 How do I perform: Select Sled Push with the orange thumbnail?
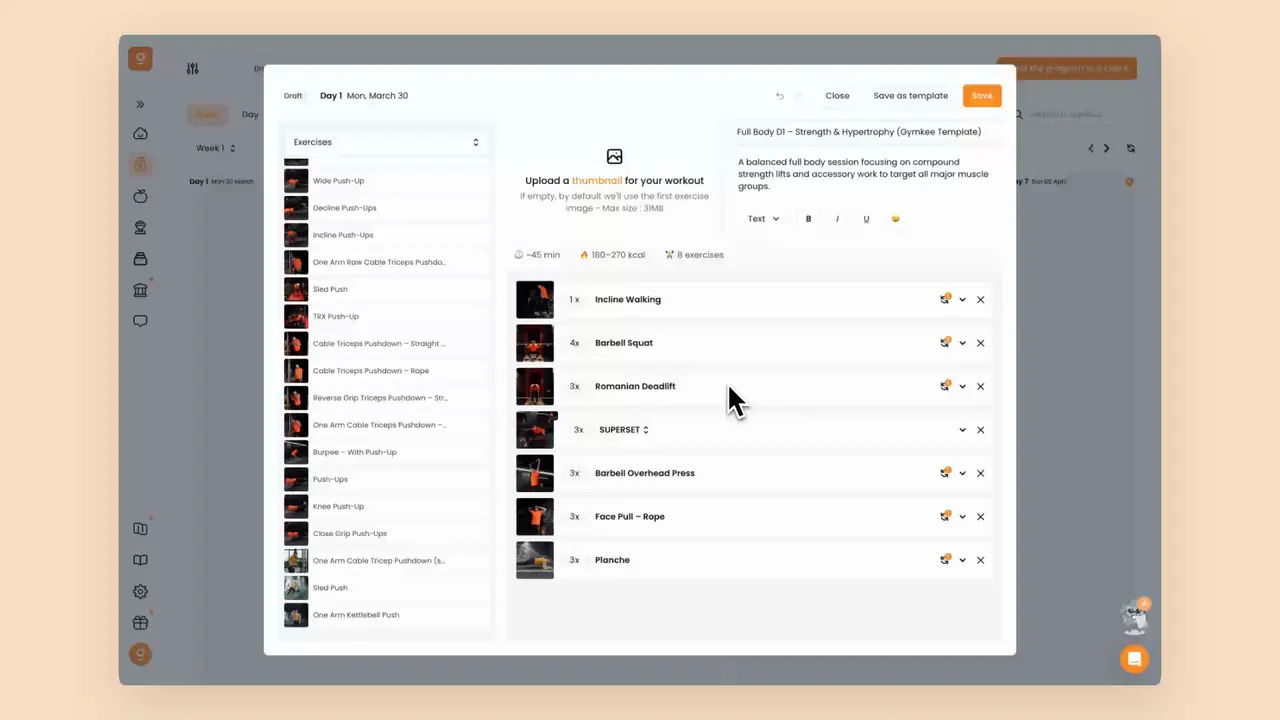[x=386, y=289]
